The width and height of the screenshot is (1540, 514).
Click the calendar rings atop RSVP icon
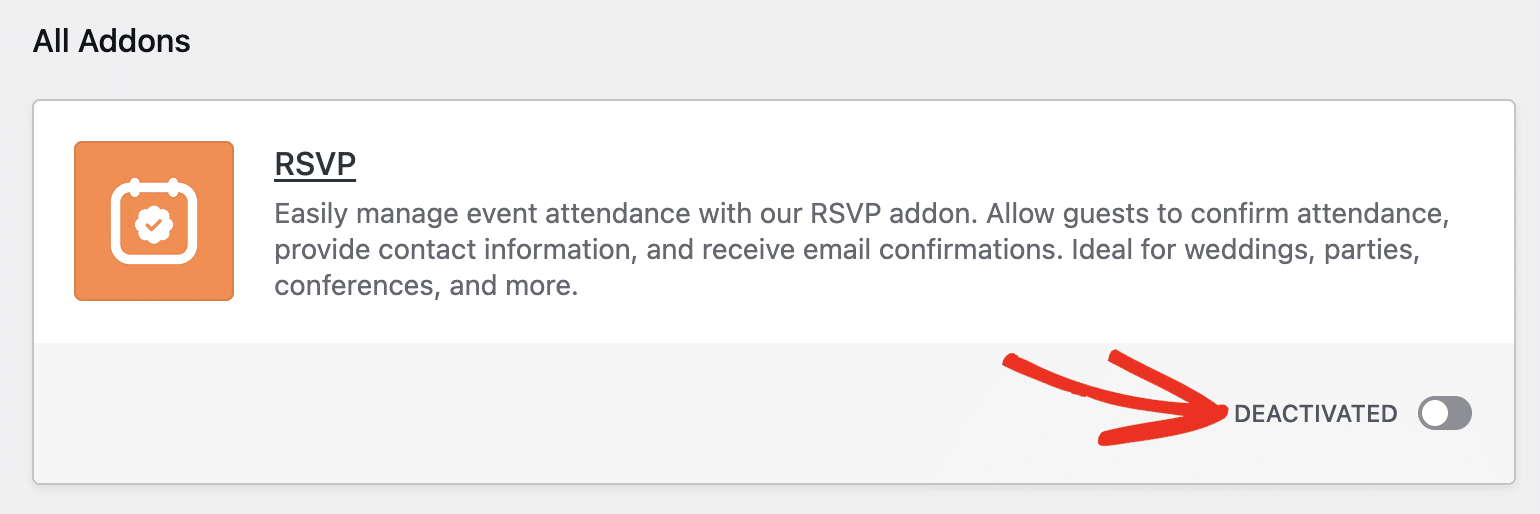coord(154,186)
